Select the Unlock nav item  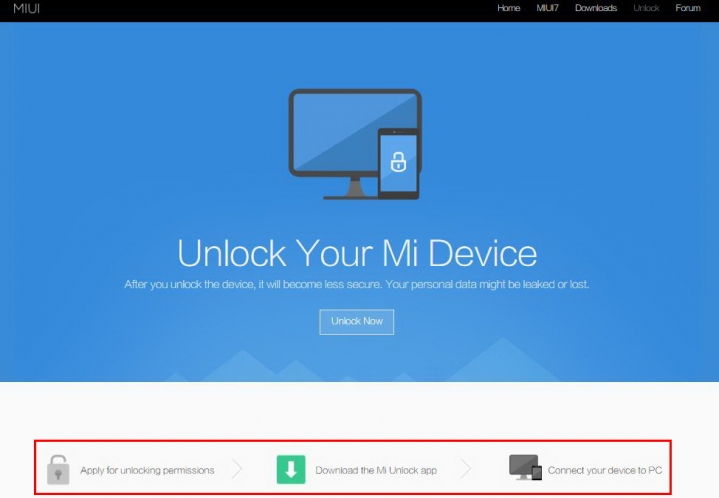tap(647, 8)
